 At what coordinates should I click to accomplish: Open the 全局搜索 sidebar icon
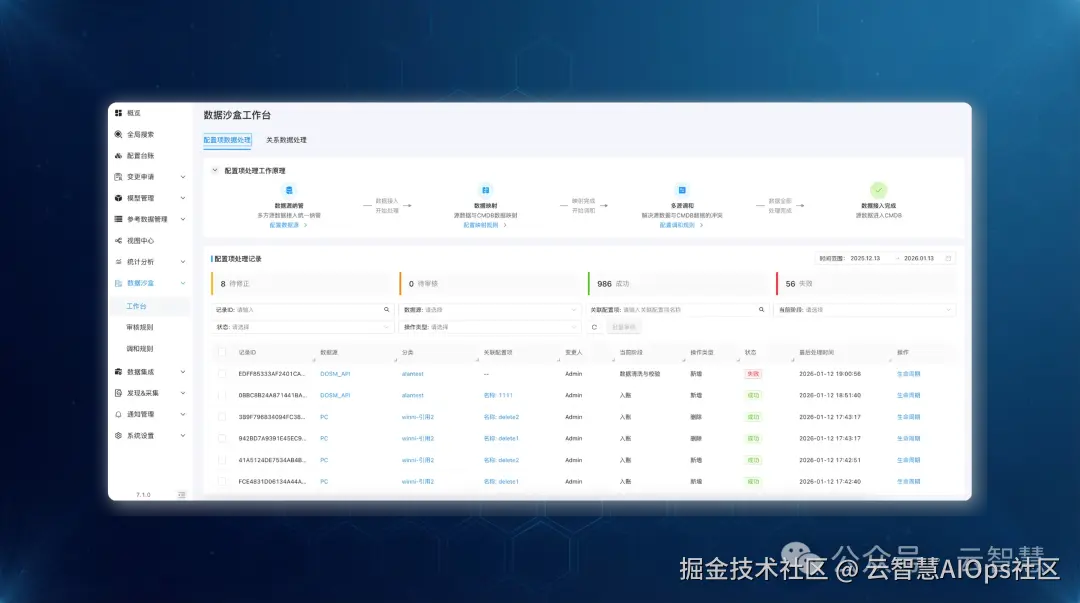[x=117, y=133]
